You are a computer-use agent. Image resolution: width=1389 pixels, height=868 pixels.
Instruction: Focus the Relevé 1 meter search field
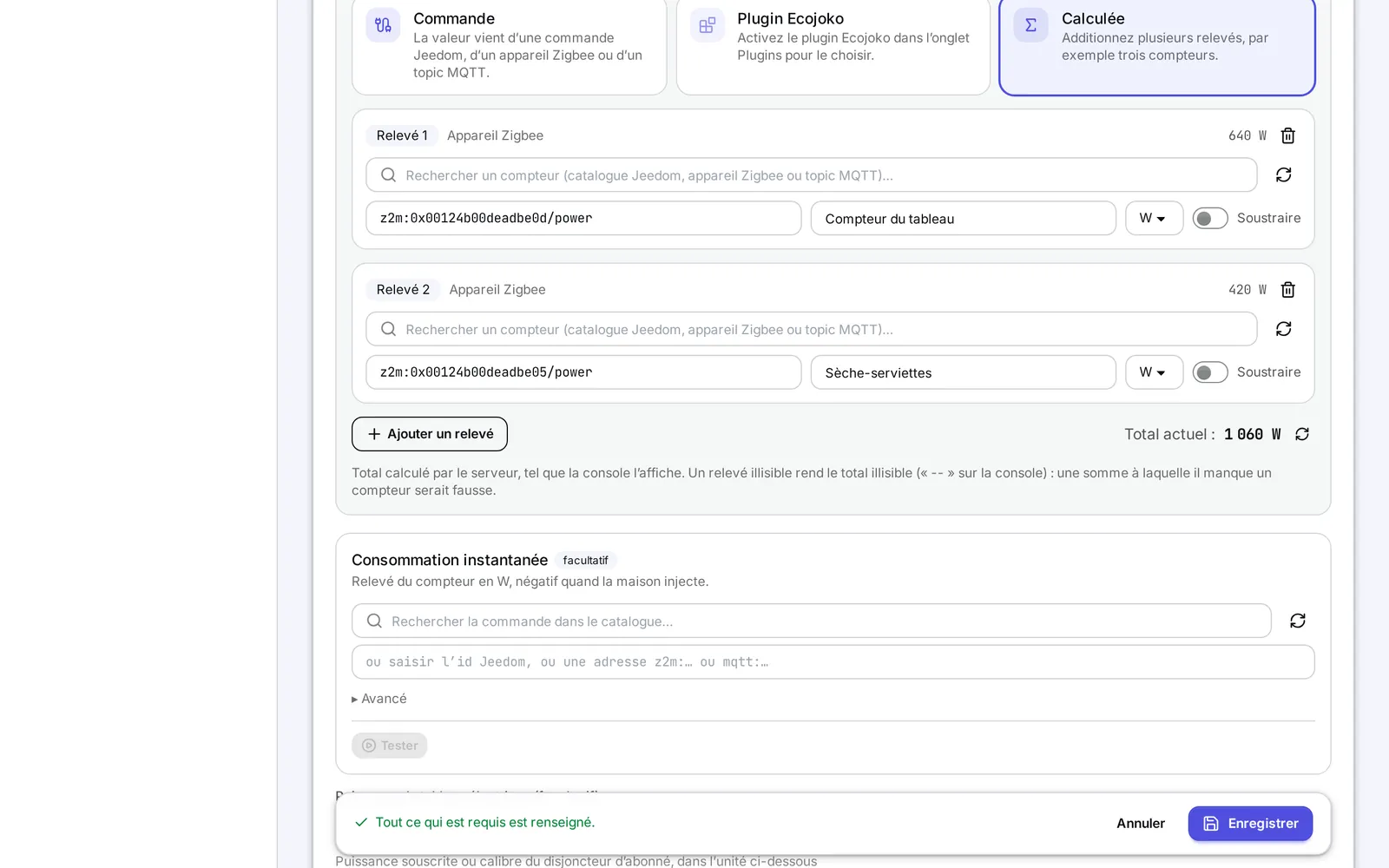(x=812, y=174)
